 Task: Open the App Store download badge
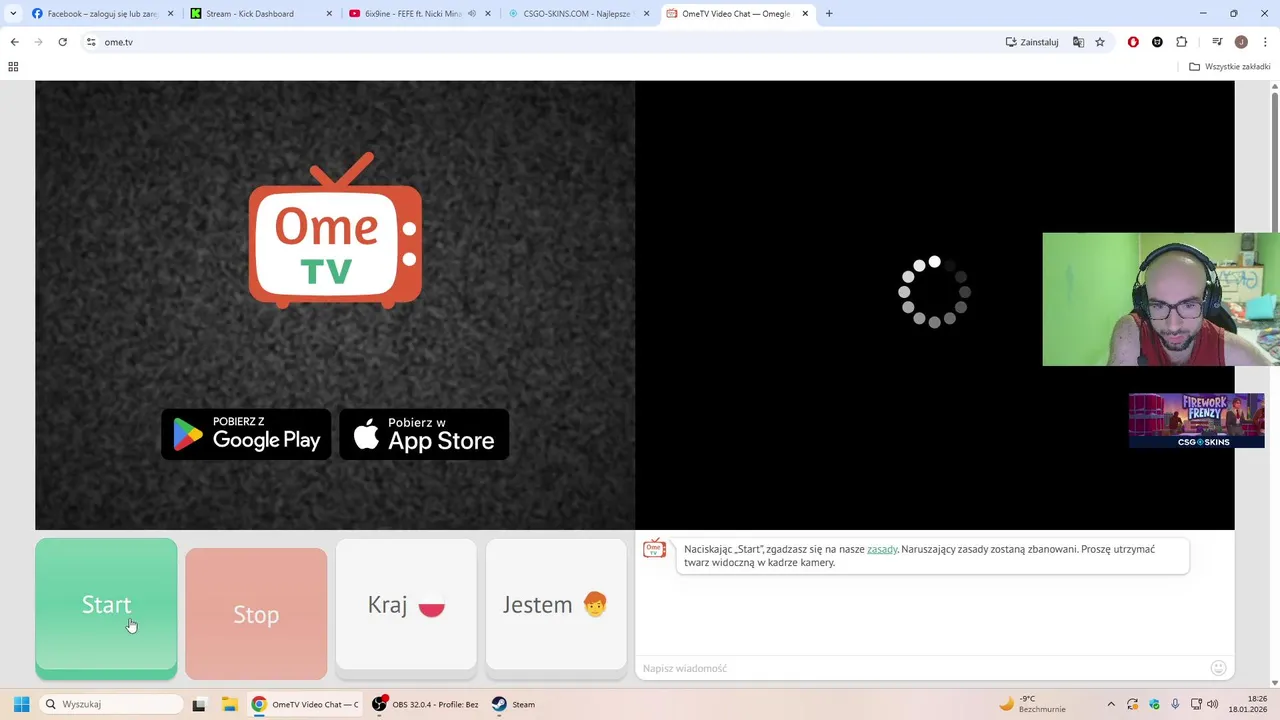[x=424, y=434]
